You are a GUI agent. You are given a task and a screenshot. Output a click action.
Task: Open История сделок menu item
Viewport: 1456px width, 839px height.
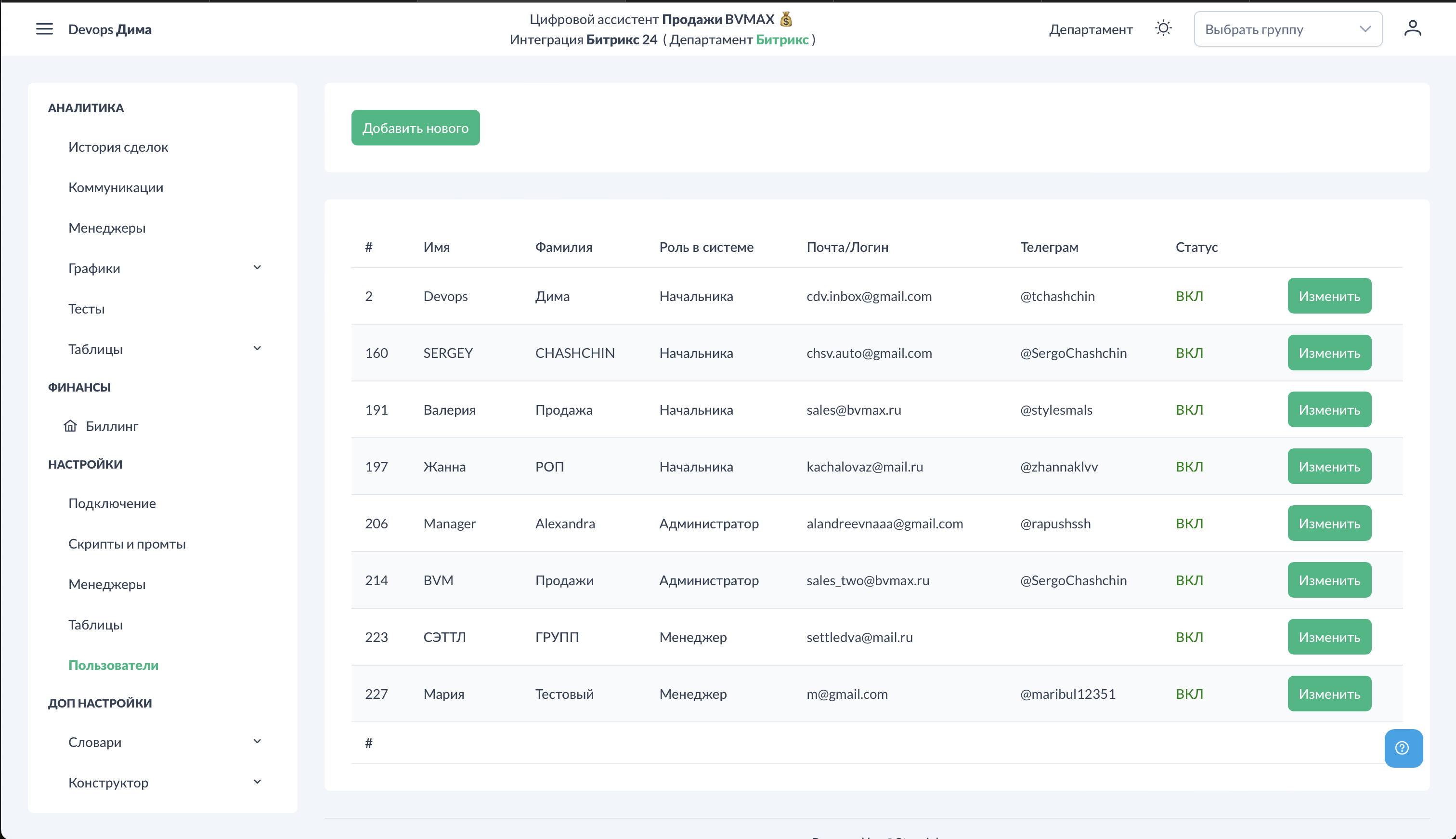click(x=118, y=147)
